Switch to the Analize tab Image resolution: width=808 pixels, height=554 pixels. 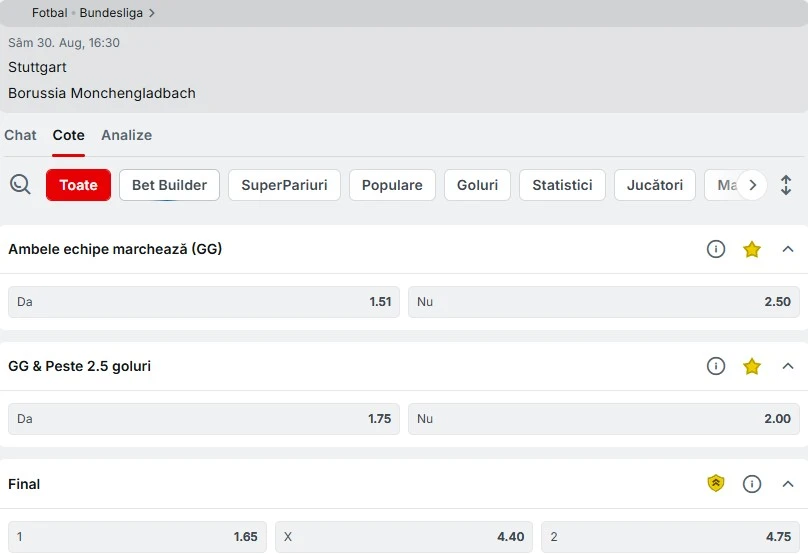pos(126,135)
